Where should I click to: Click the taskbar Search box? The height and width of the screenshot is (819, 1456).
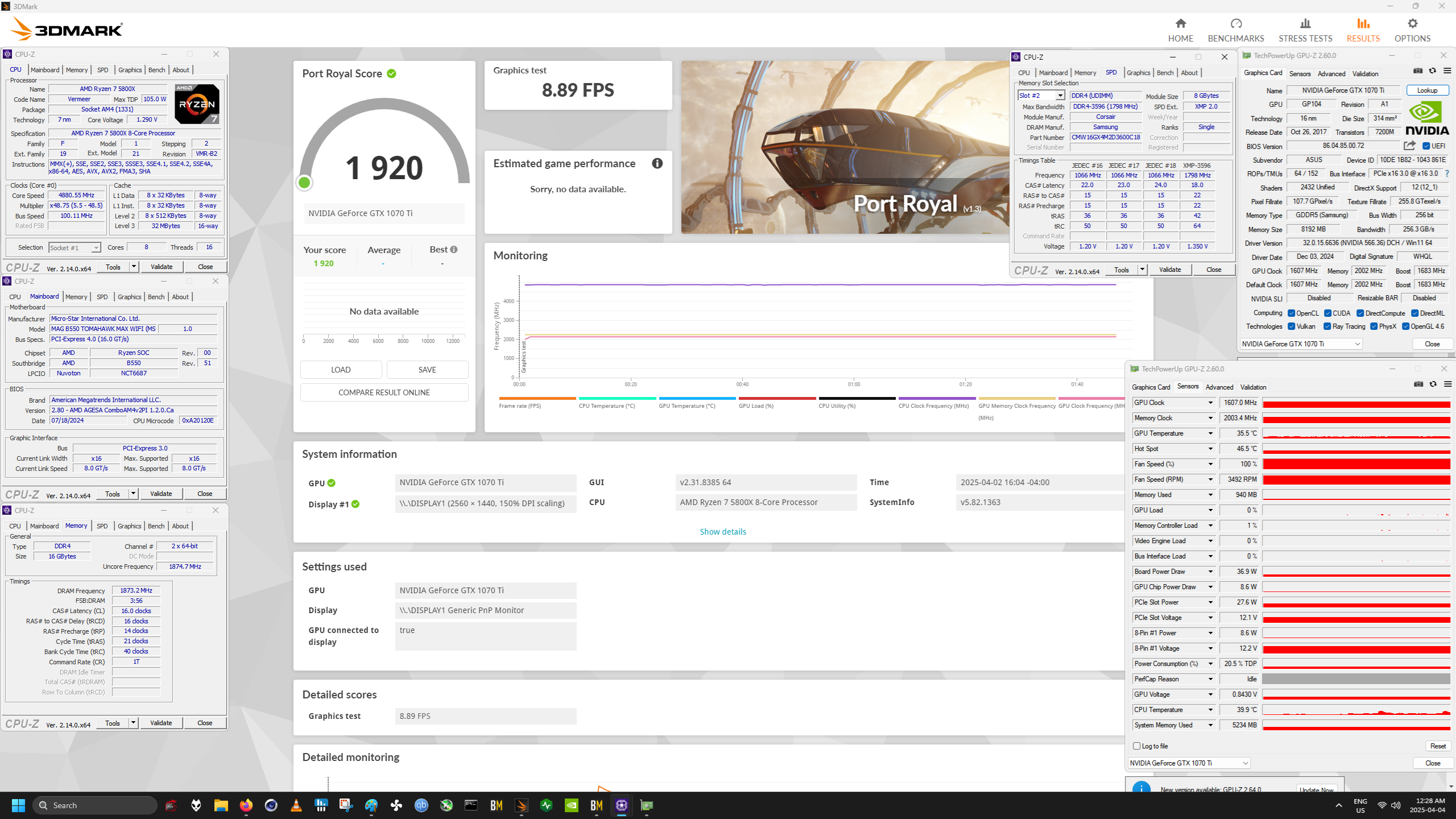95,805
